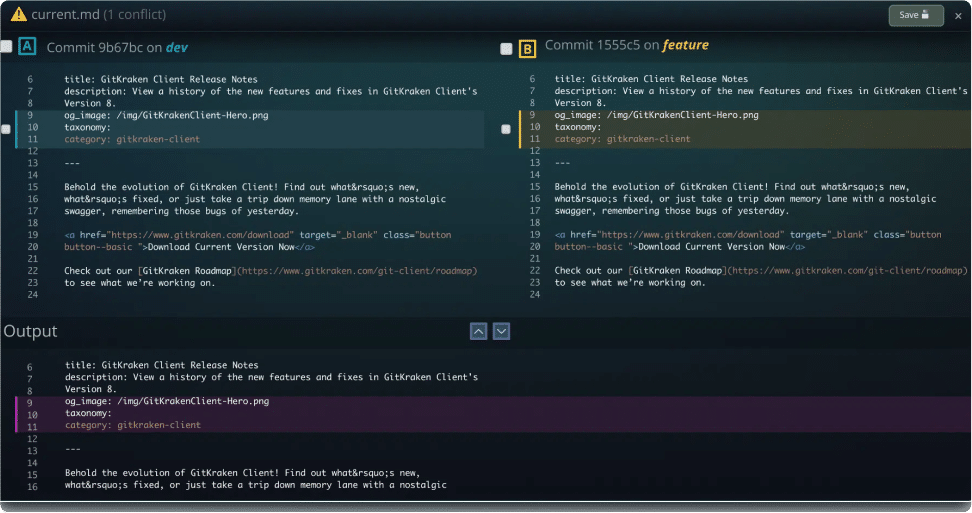This screenshot has width=972, height=513.
Task: Click the category line in Output pane
Action: [x=133, y=425]
